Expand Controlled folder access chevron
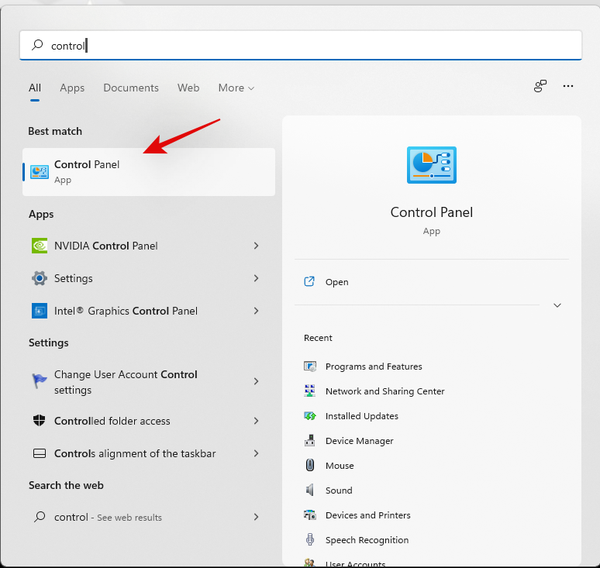Viewport: 600px width, 568px height. click(x=256, y=421)
